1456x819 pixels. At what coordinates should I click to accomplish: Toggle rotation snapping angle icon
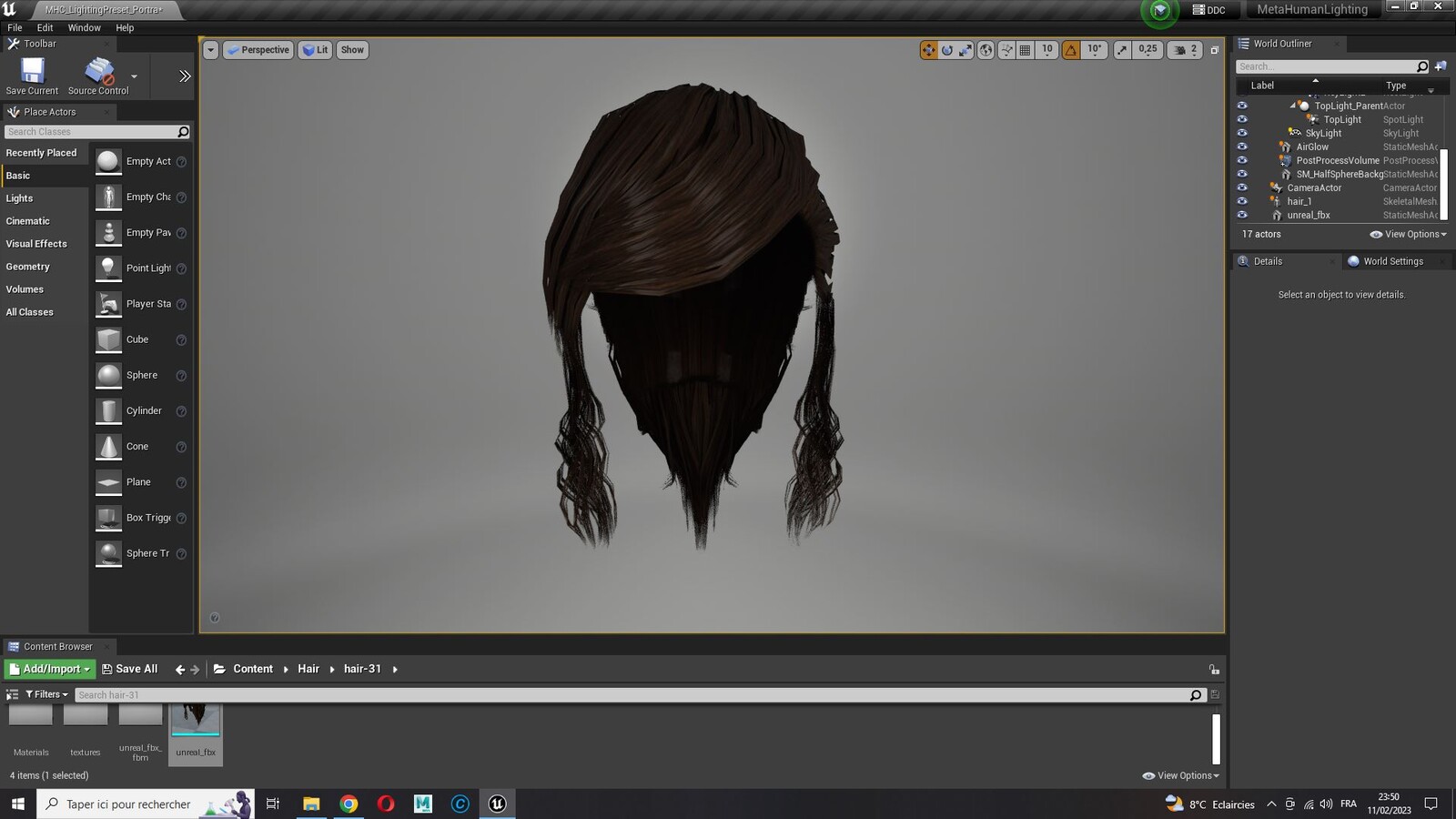click(1071, 50)
